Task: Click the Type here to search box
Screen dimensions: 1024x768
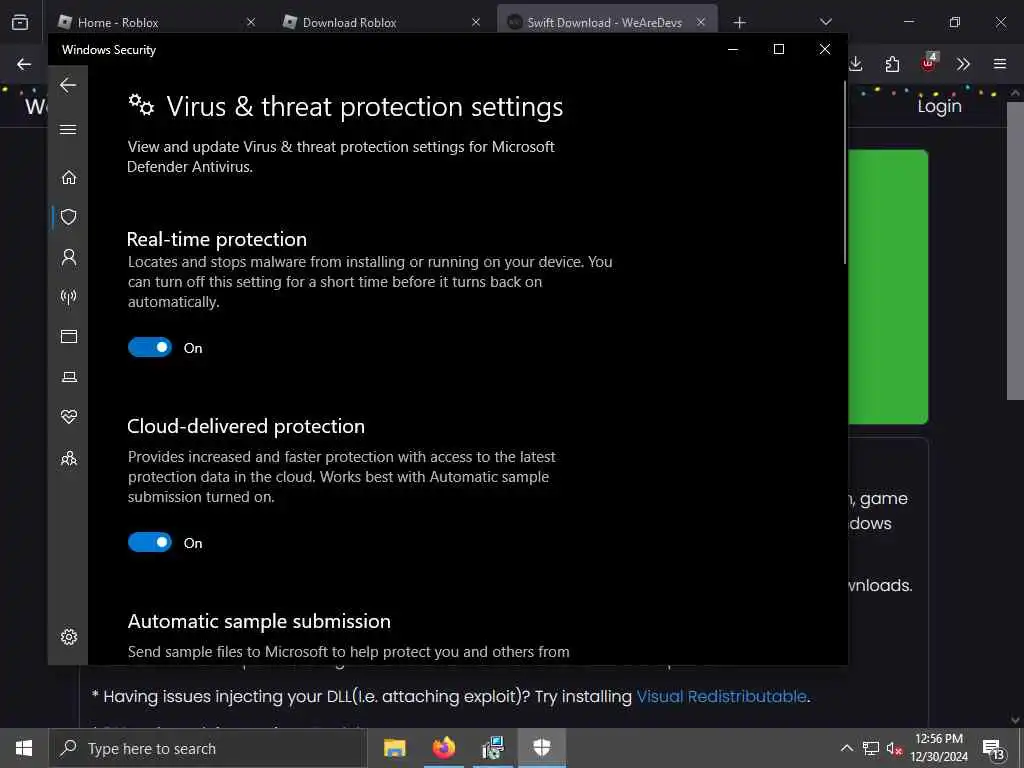Action: click(208, 748)
